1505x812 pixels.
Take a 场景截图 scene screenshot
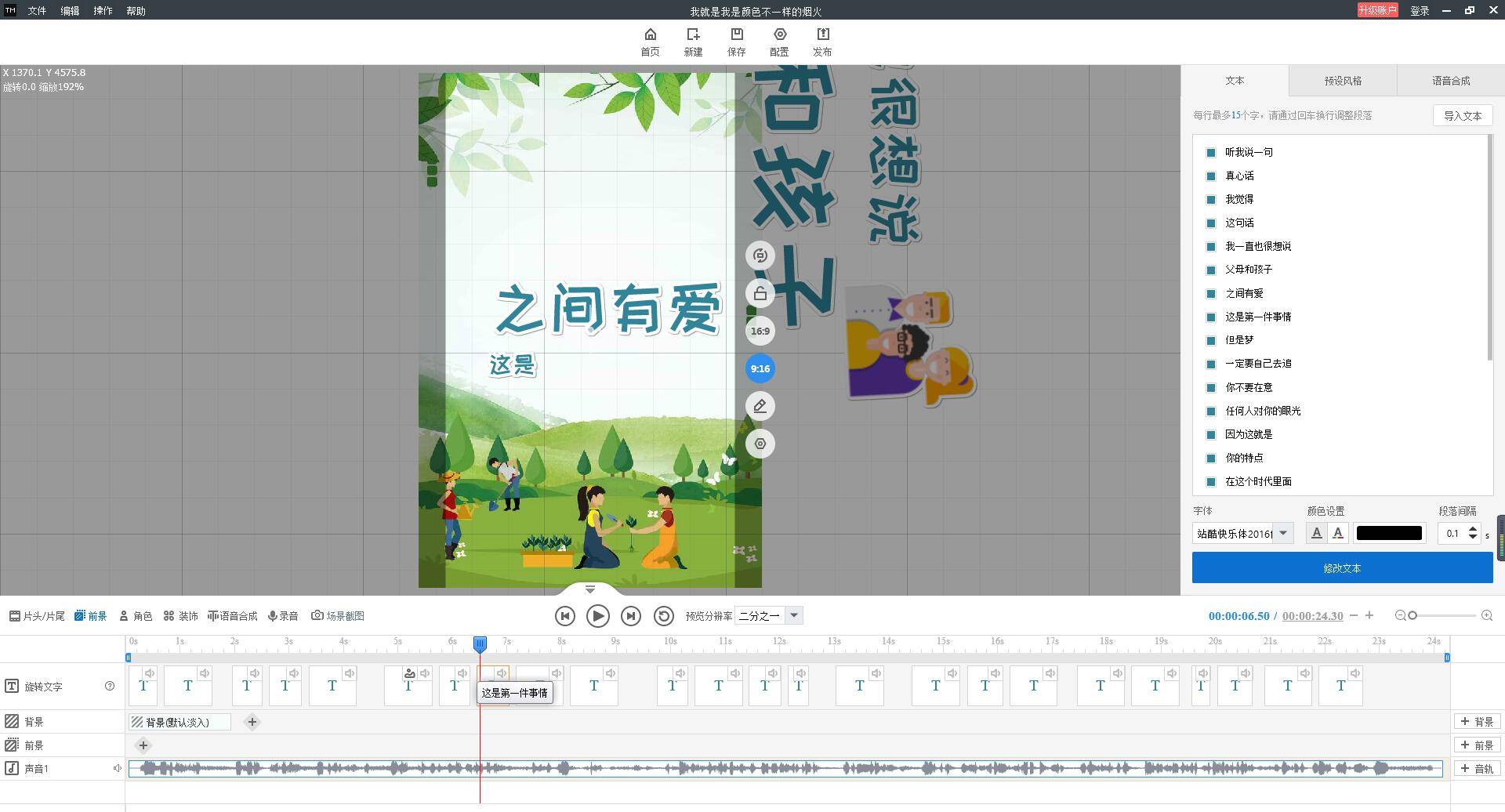point(338,616)
